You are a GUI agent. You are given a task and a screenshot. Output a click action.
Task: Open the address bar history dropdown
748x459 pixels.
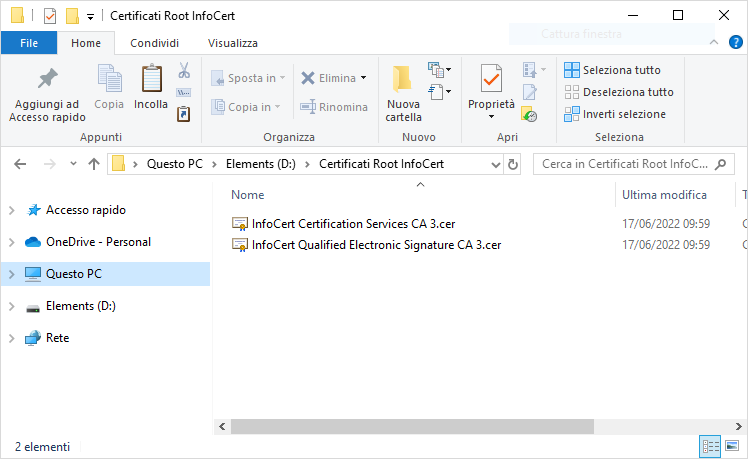pos(495,164)
